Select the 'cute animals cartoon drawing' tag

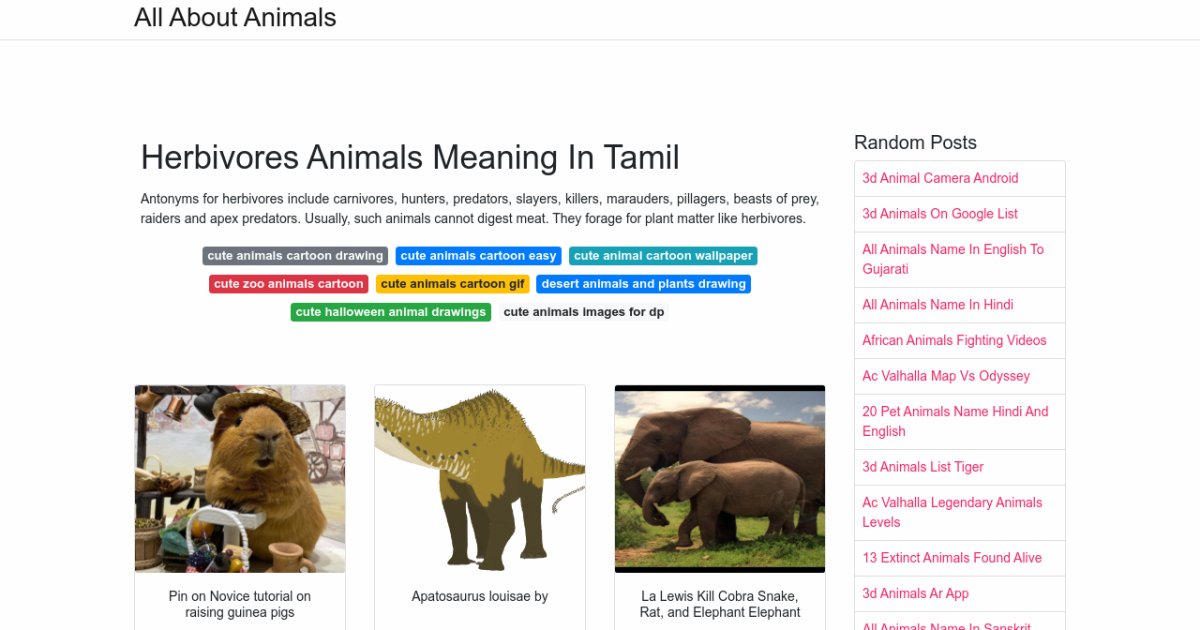[295, 256]
